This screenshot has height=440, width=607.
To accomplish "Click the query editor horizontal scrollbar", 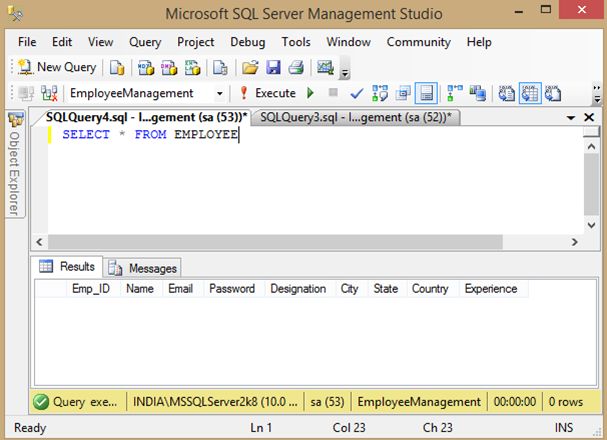I will 300,242.
